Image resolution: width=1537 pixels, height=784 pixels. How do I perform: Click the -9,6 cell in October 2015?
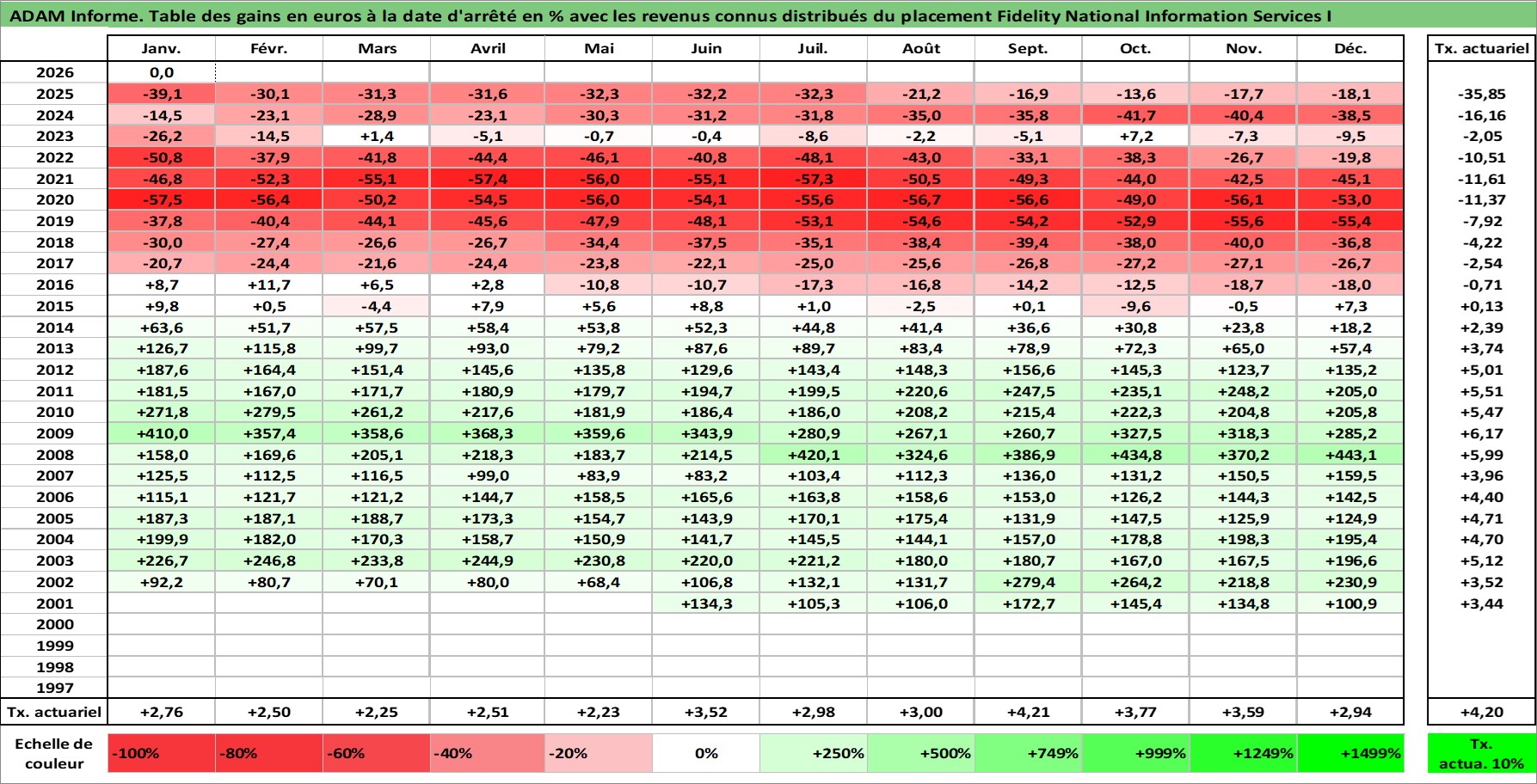tap(1135, 306)
